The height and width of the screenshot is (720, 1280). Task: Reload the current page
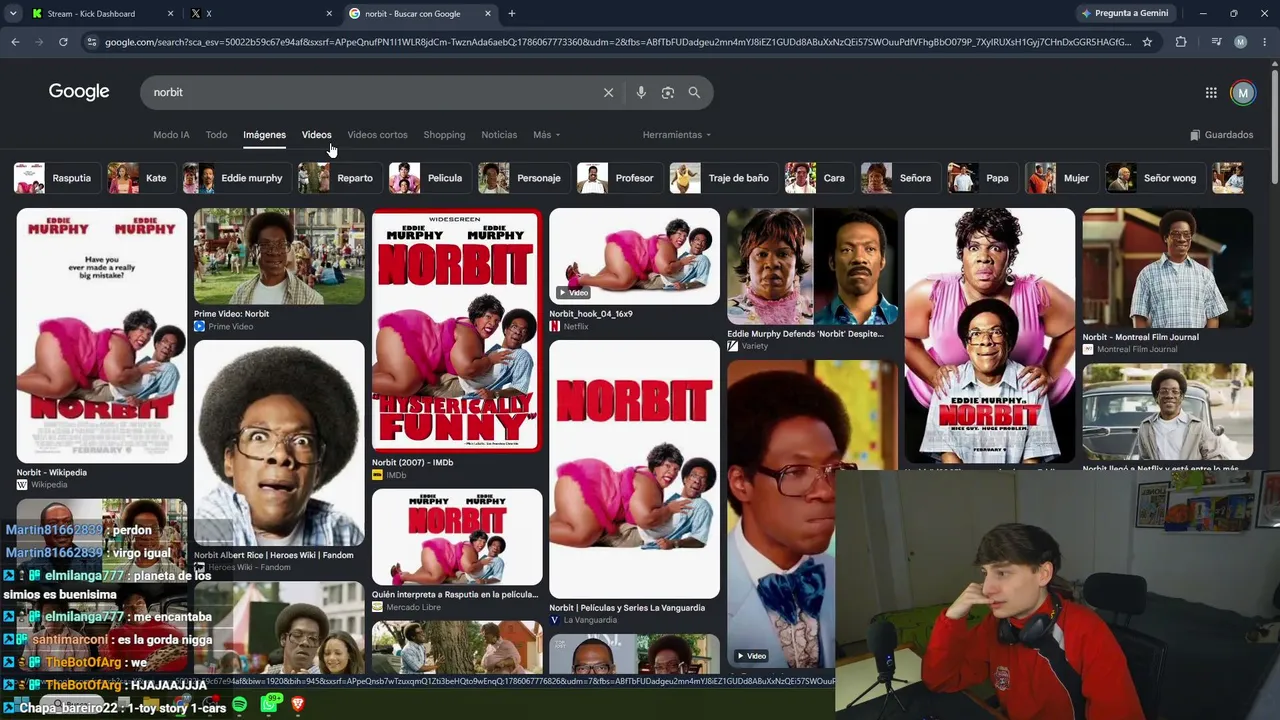click(63, 42)
